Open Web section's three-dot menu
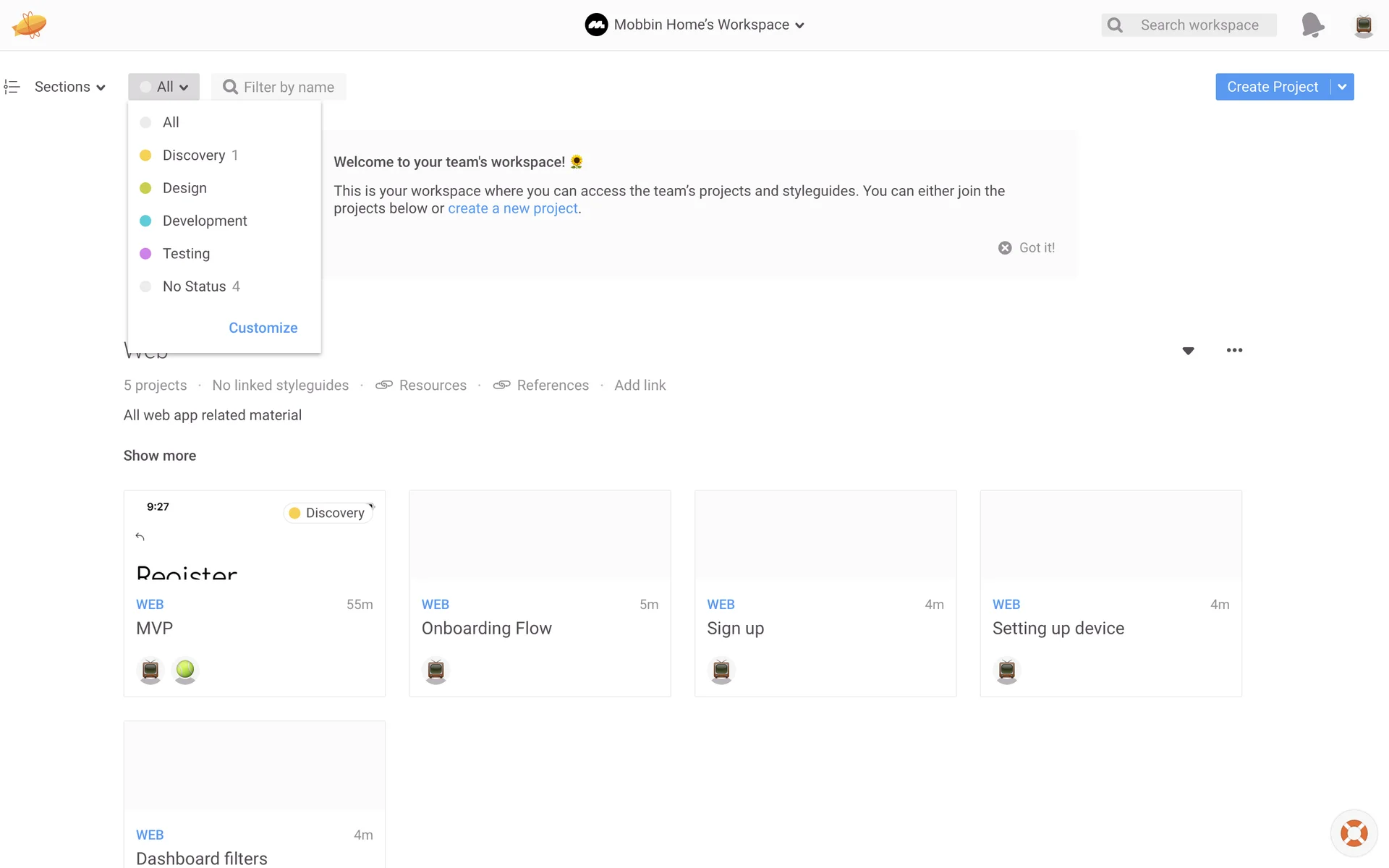1389x868 pixels. point(1234,350)
